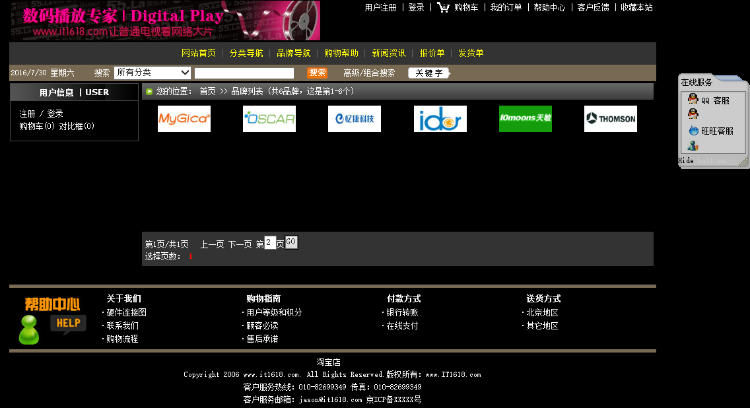Open 品牌导航 in the nav bar
Viewport: 750px width, 408px height.
coord(294,53)
